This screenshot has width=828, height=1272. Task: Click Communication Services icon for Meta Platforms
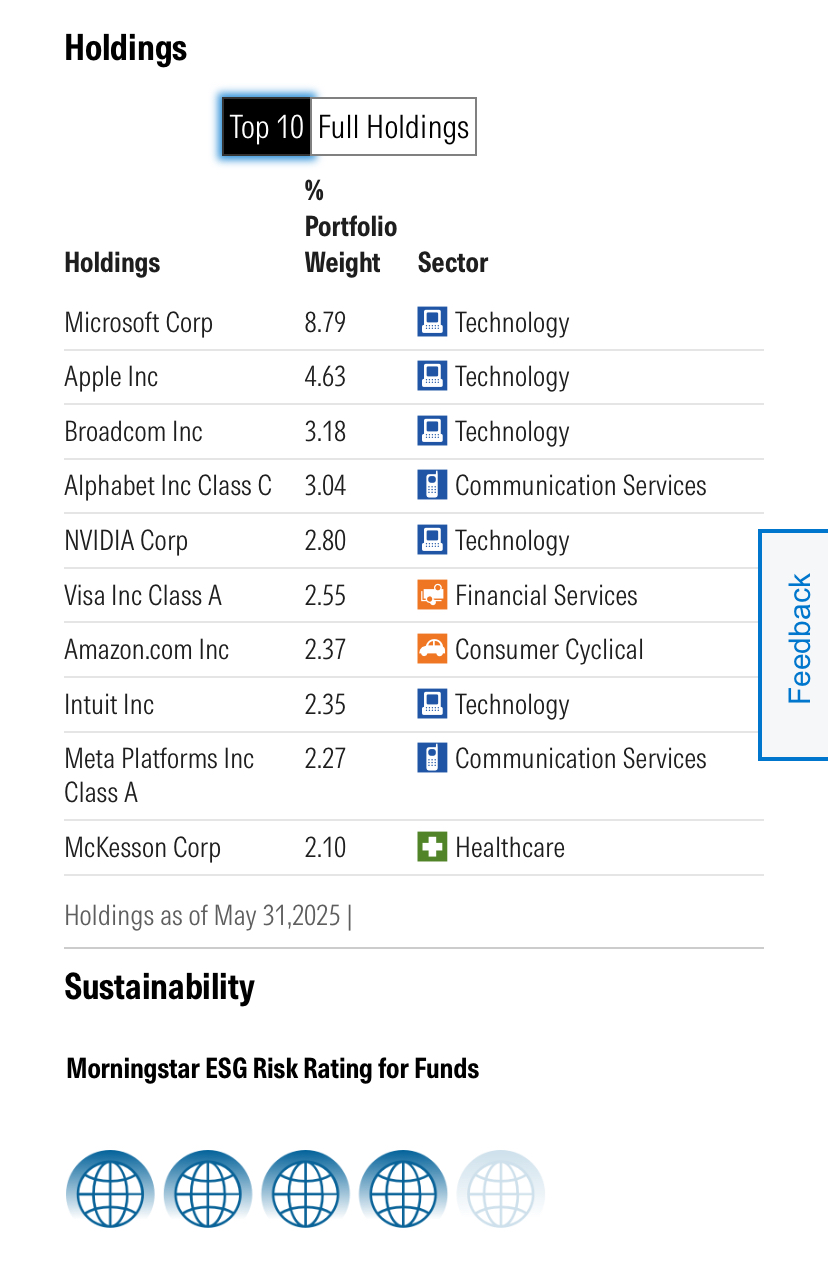(432, 758)
